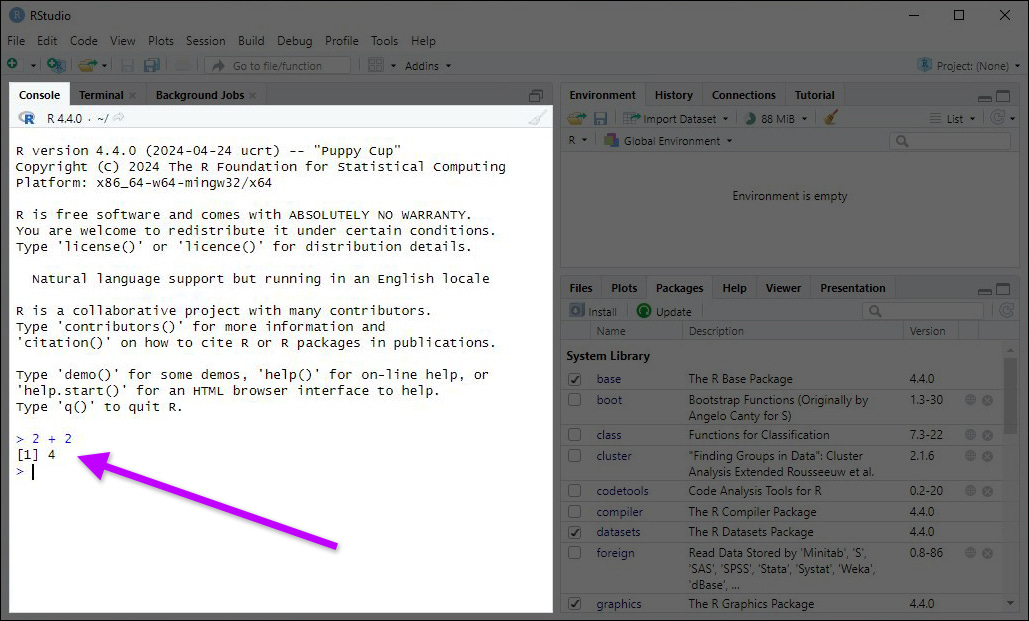The height and width of the screenshot is (621, 1029).
Task: Refresh the Packages list
Action: click(x=1007, y=310)
